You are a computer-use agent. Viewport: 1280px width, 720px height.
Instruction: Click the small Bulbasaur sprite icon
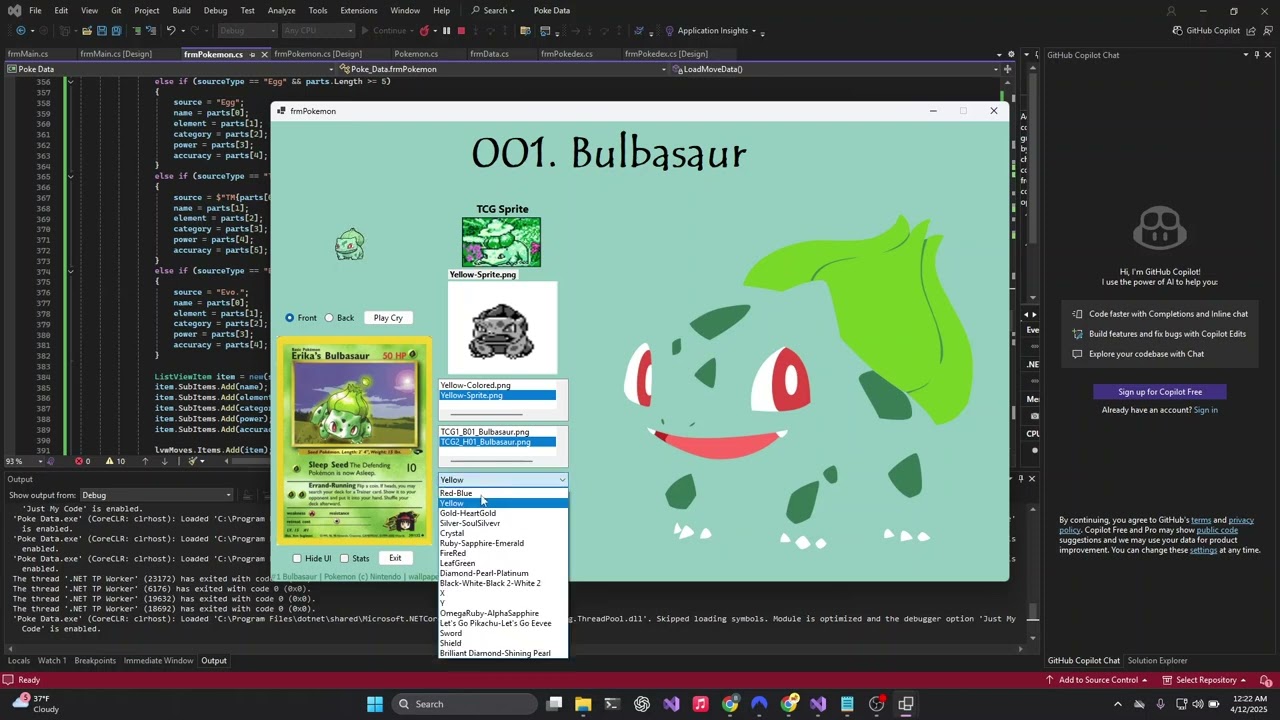pyautogui.click(x=349, y=244)
